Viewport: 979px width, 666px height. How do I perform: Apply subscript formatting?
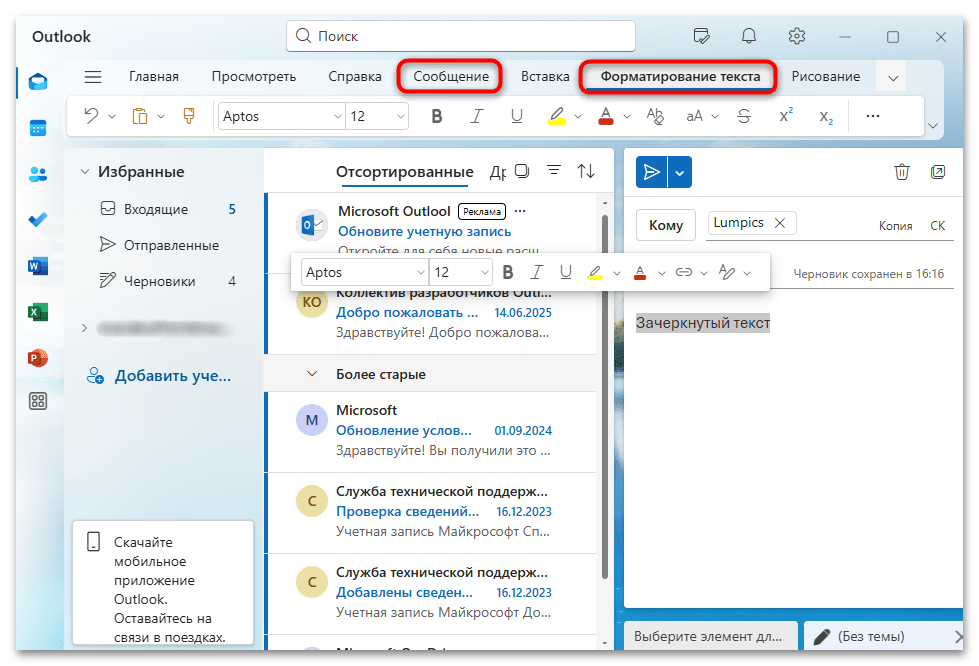[826, 117]
